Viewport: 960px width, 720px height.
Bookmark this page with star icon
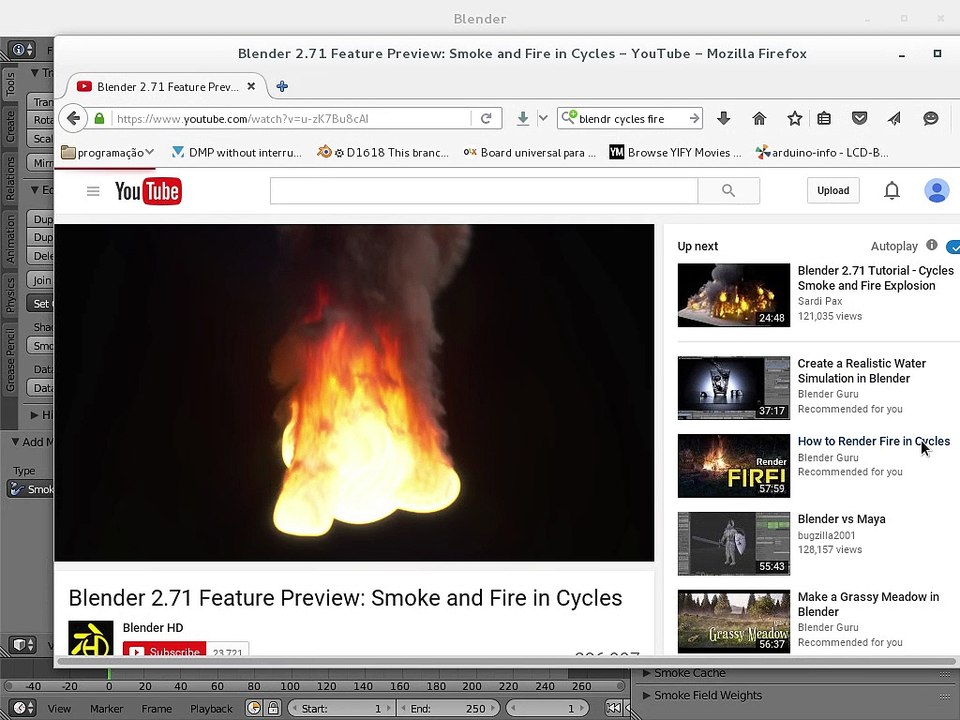coord(795,118)
